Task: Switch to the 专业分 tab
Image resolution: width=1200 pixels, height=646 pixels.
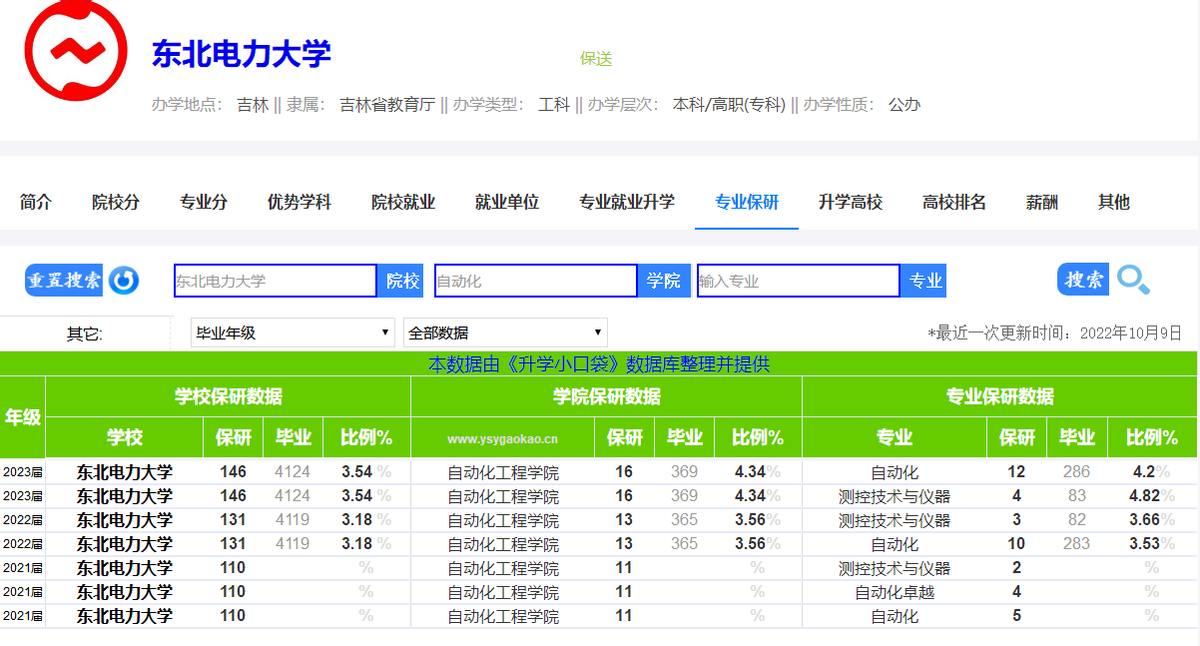Action: coord(204,202)
